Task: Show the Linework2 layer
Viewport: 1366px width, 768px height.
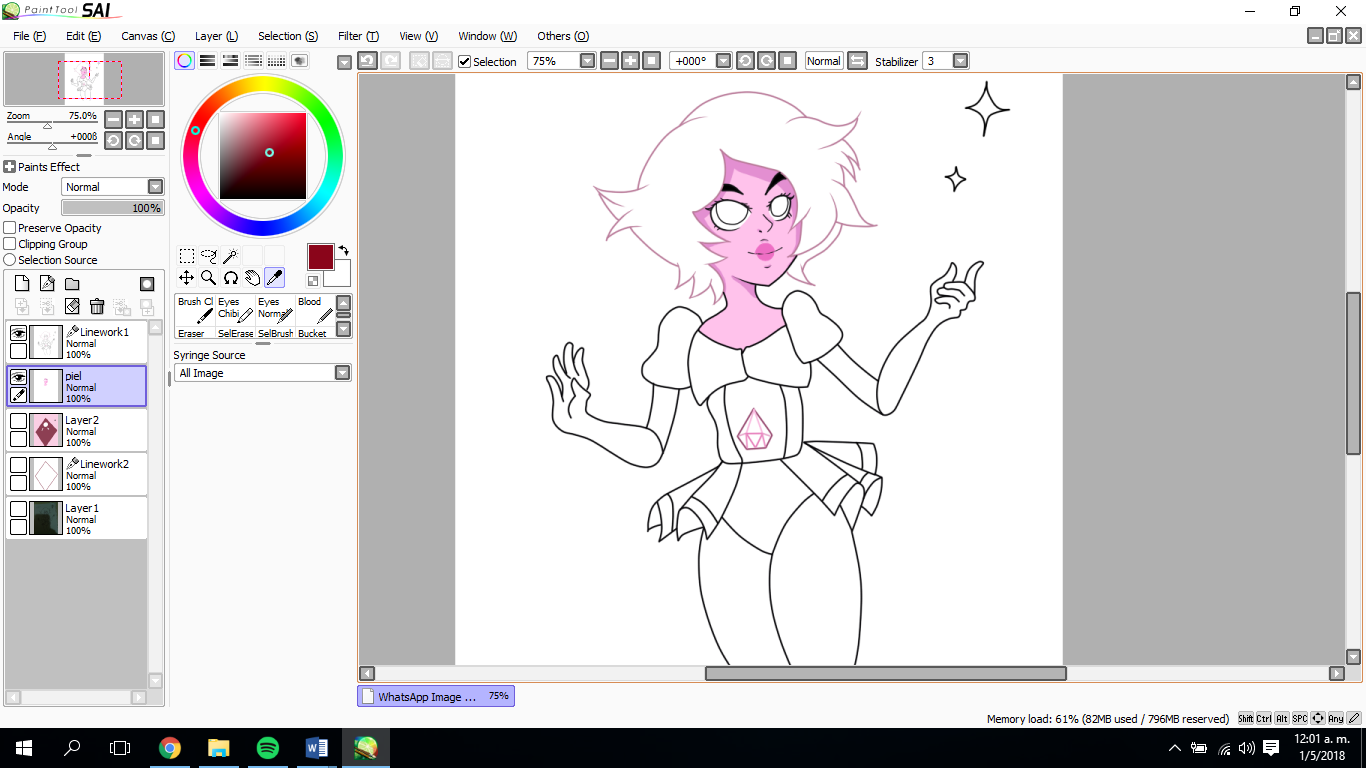Action: click(18, 465)
